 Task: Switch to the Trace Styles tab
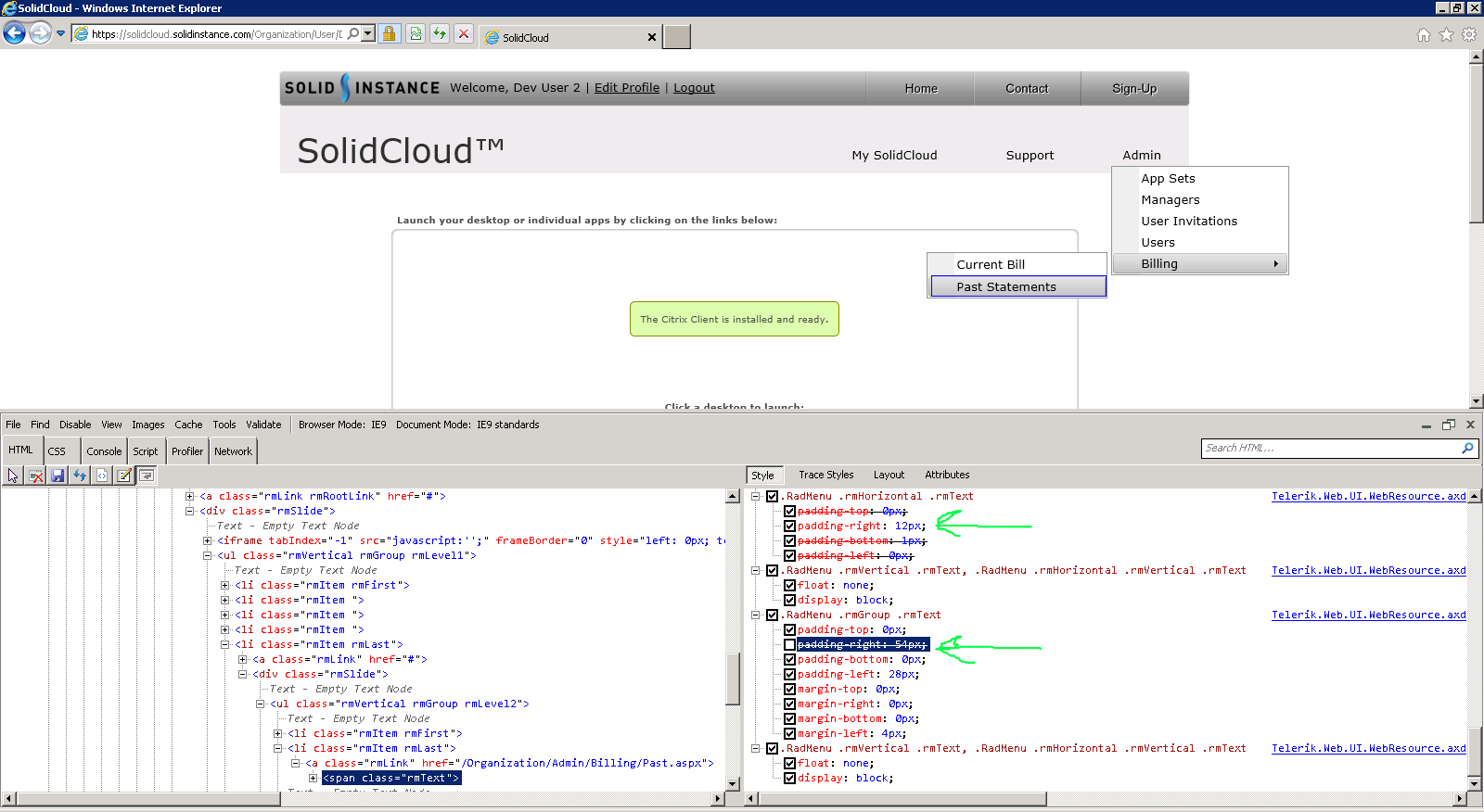pos(826,475)
